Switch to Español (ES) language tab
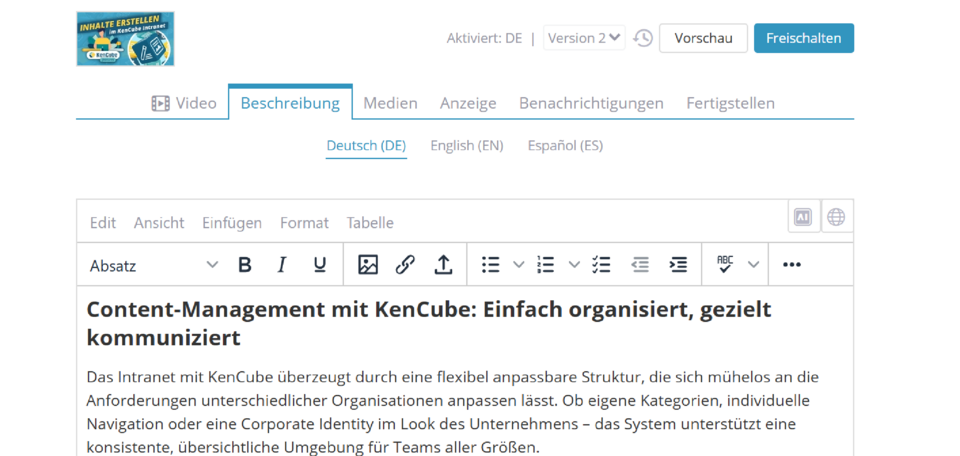Image resolution: width=960 pixels, height=456 pixels. coord(565,146)
